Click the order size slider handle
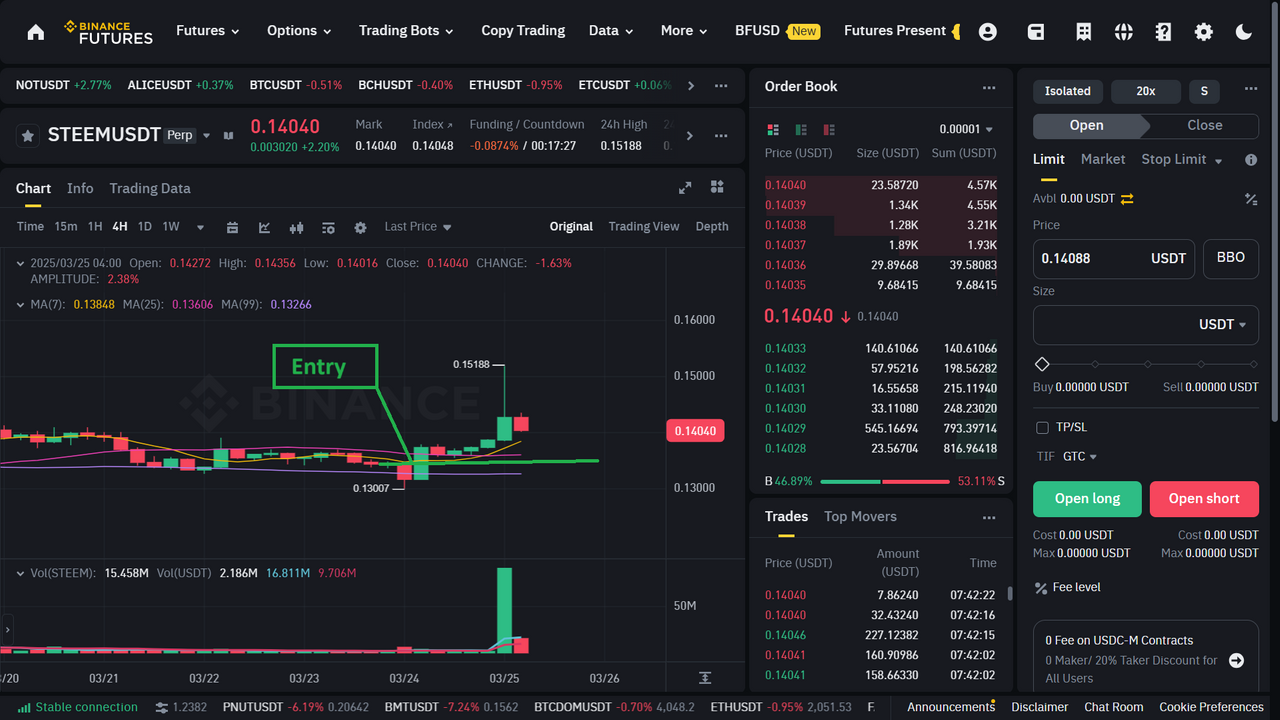1280x720 pixels. click(1042, 364)
